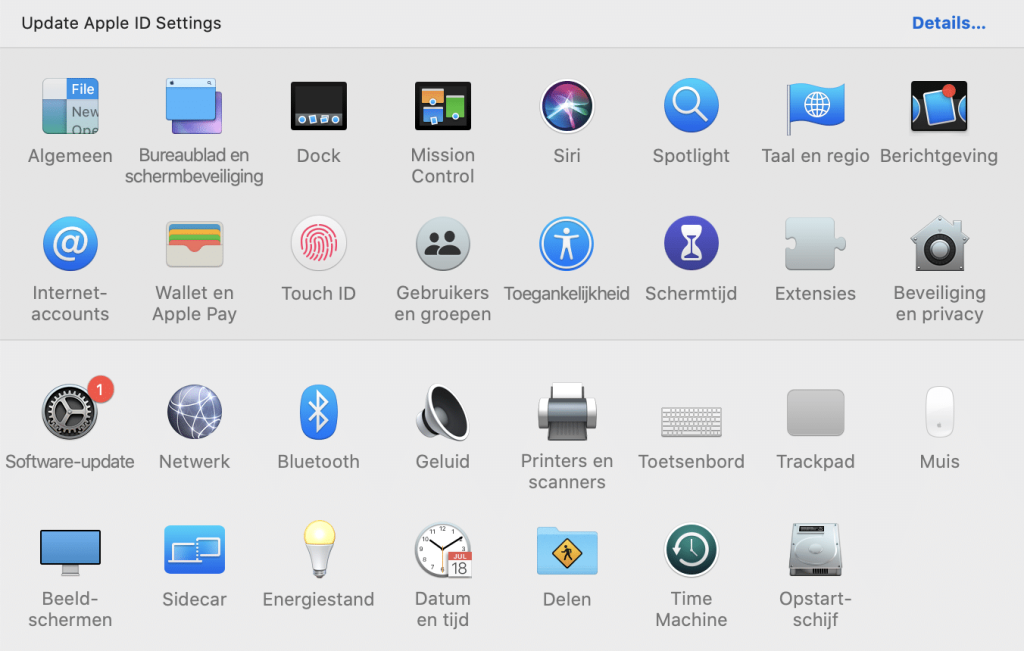Open the Sidecar preferences pane
The width and height of the screenshot is (1024, 651).
tap(194, 550)
